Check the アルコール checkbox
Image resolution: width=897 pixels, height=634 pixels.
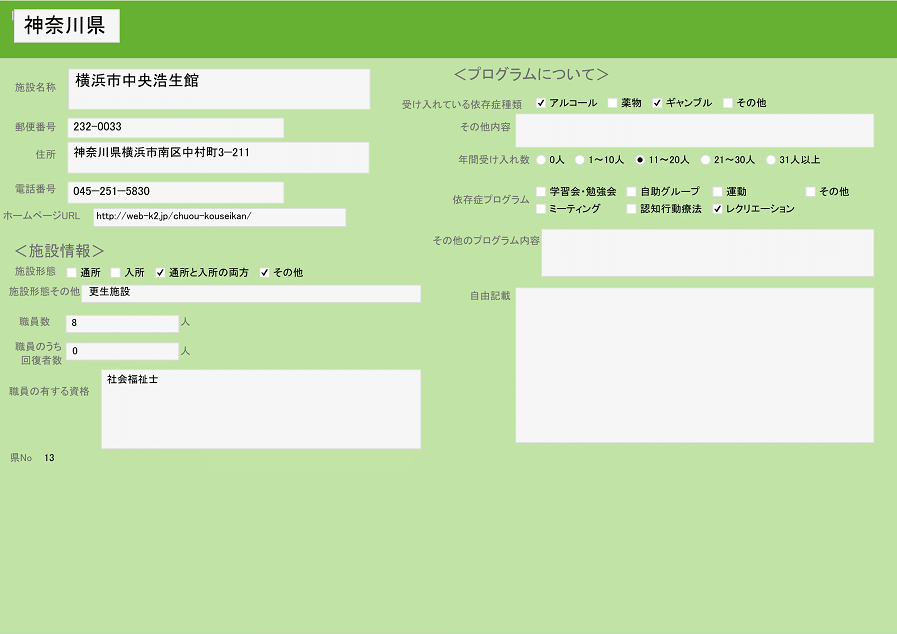click(x=541, y=103)
